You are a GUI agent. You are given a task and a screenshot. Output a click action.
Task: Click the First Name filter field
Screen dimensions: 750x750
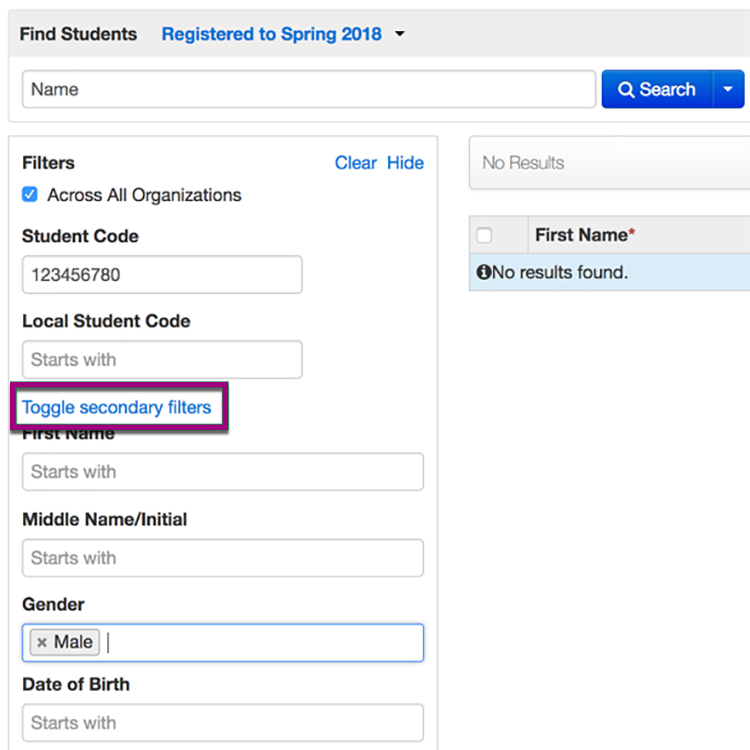[222, 472]
